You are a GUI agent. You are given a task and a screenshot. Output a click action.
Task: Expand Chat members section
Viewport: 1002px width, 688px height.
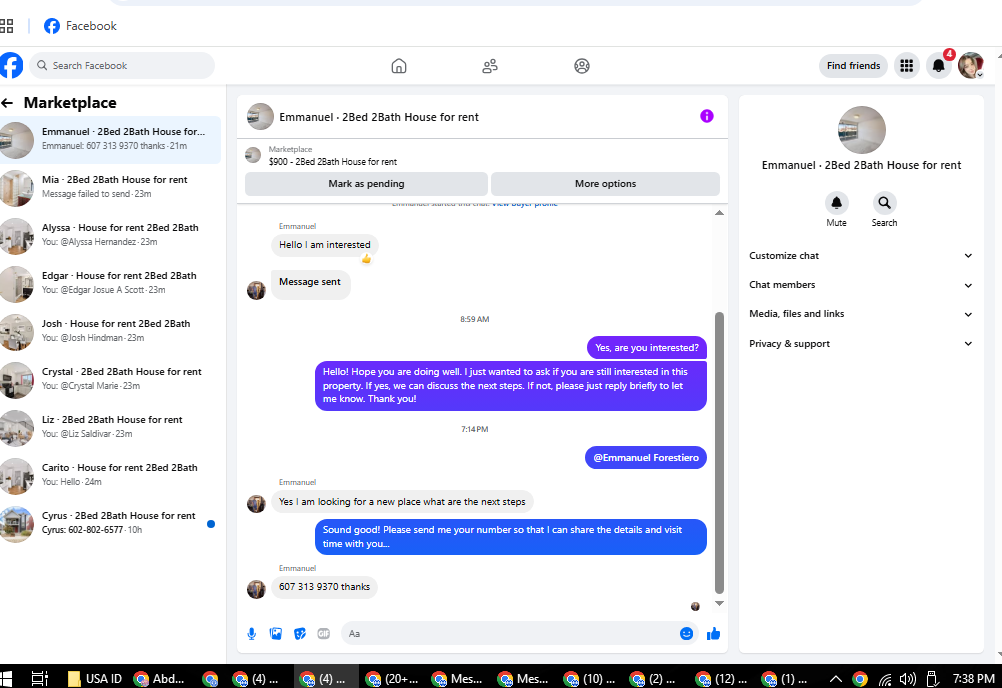861,285
